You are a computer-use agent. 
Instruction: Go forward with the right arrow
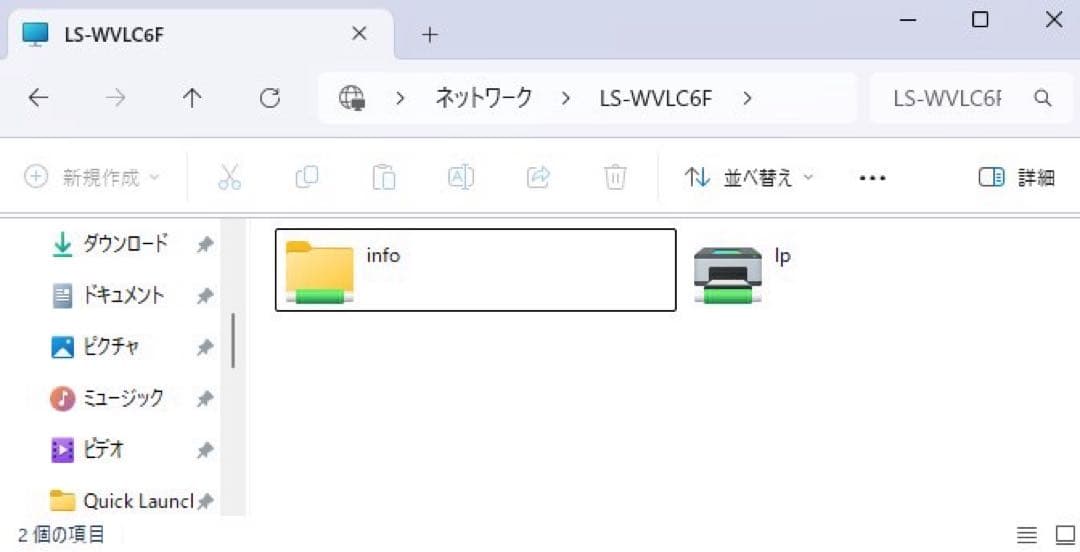tap(116, 99)
